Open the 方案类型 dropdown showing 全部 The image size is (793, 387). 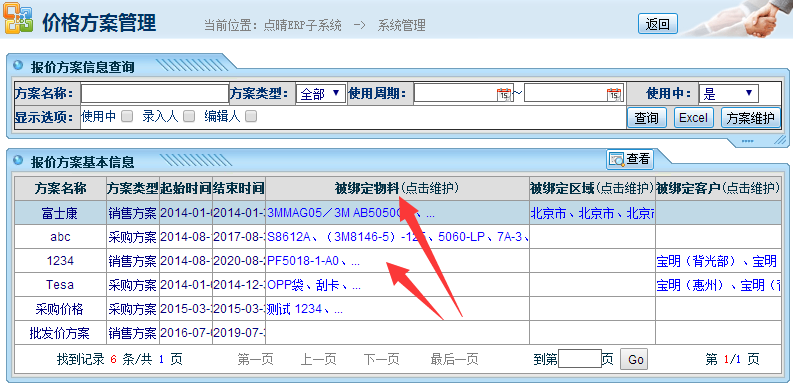321,94
